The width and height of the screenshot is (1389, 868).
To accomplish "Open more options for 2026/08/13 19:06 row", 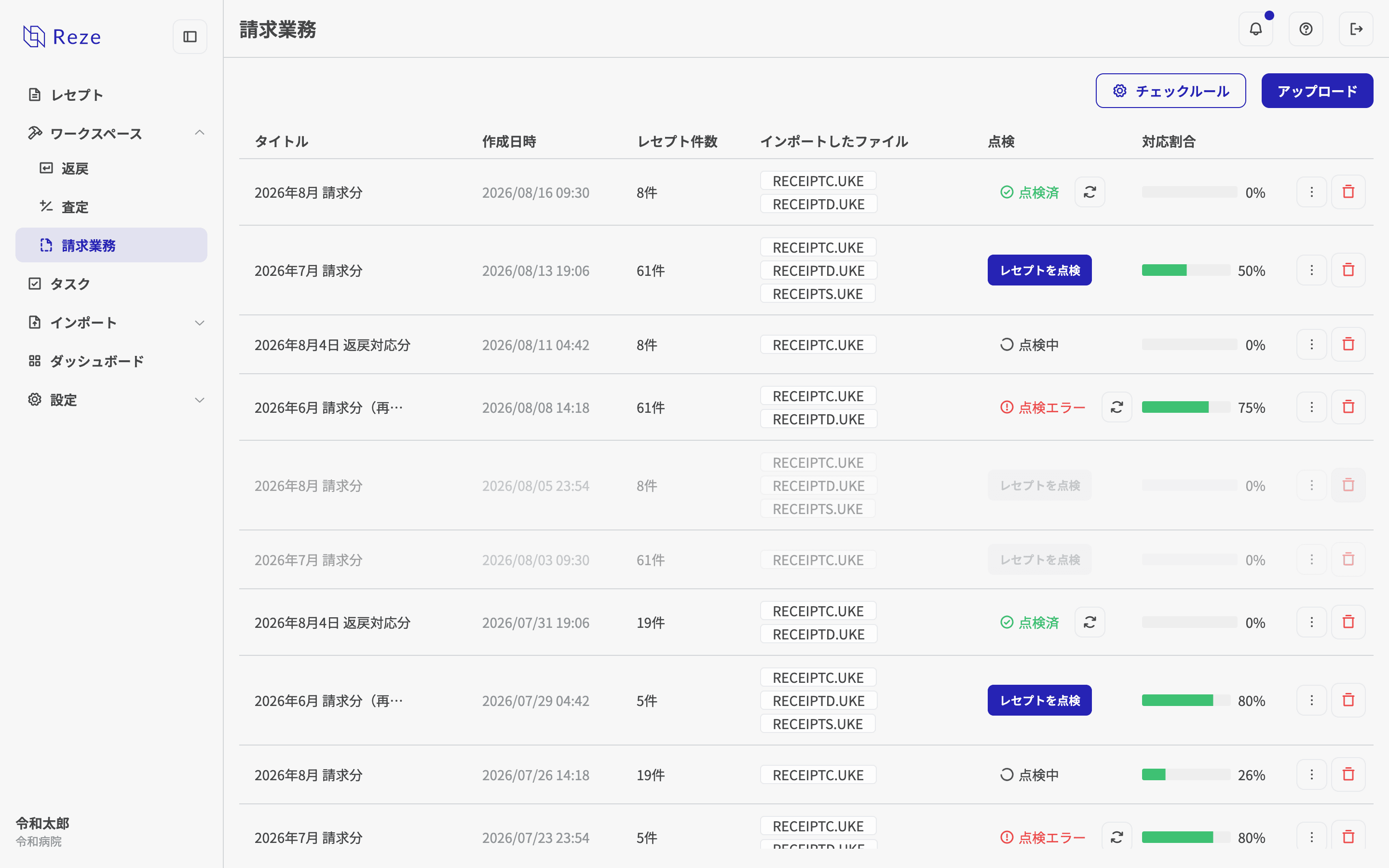I will [x=1311, y=271].
